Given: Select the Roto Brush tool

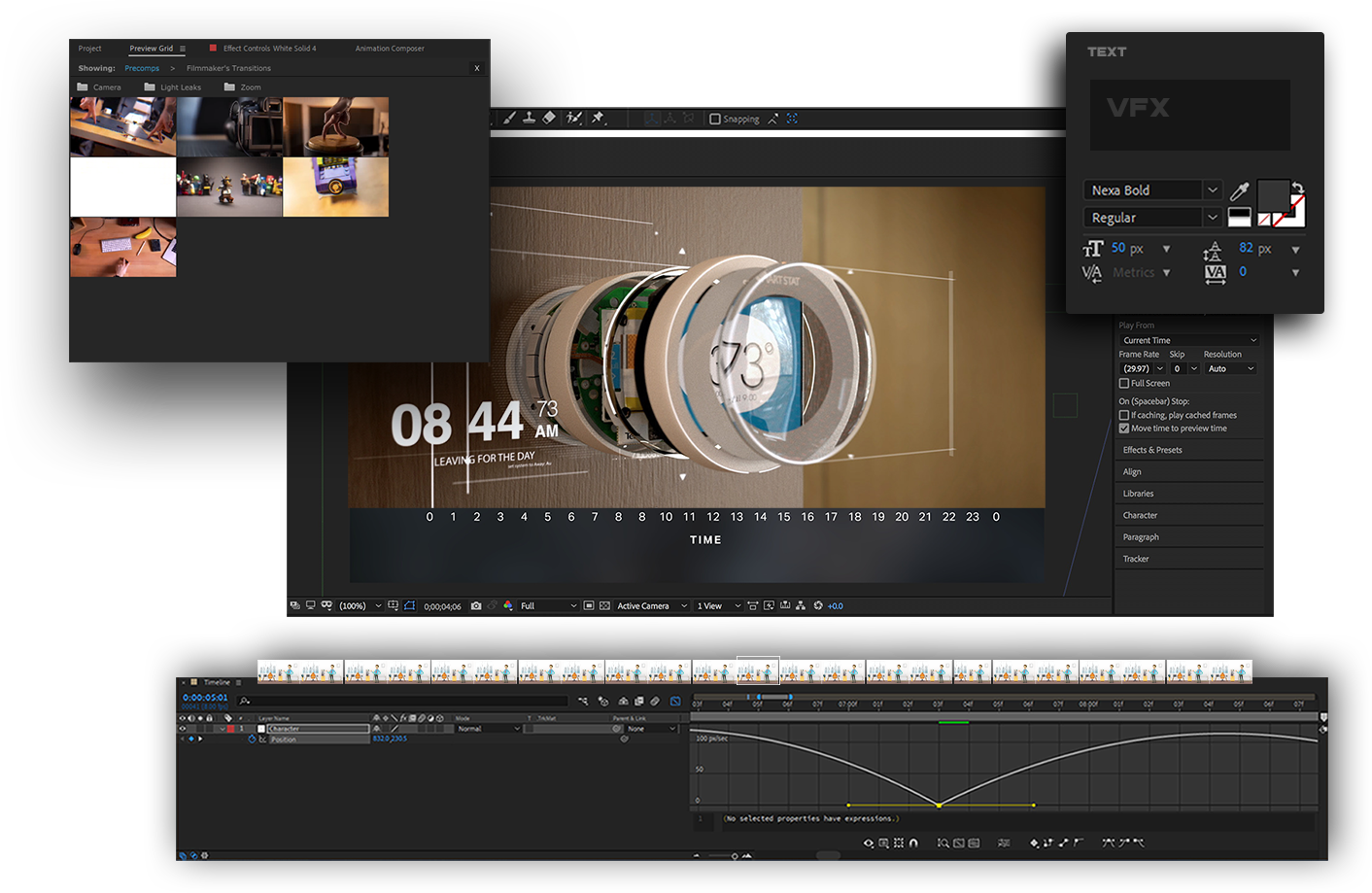Looking at the screenshot, I should [574, 119].
